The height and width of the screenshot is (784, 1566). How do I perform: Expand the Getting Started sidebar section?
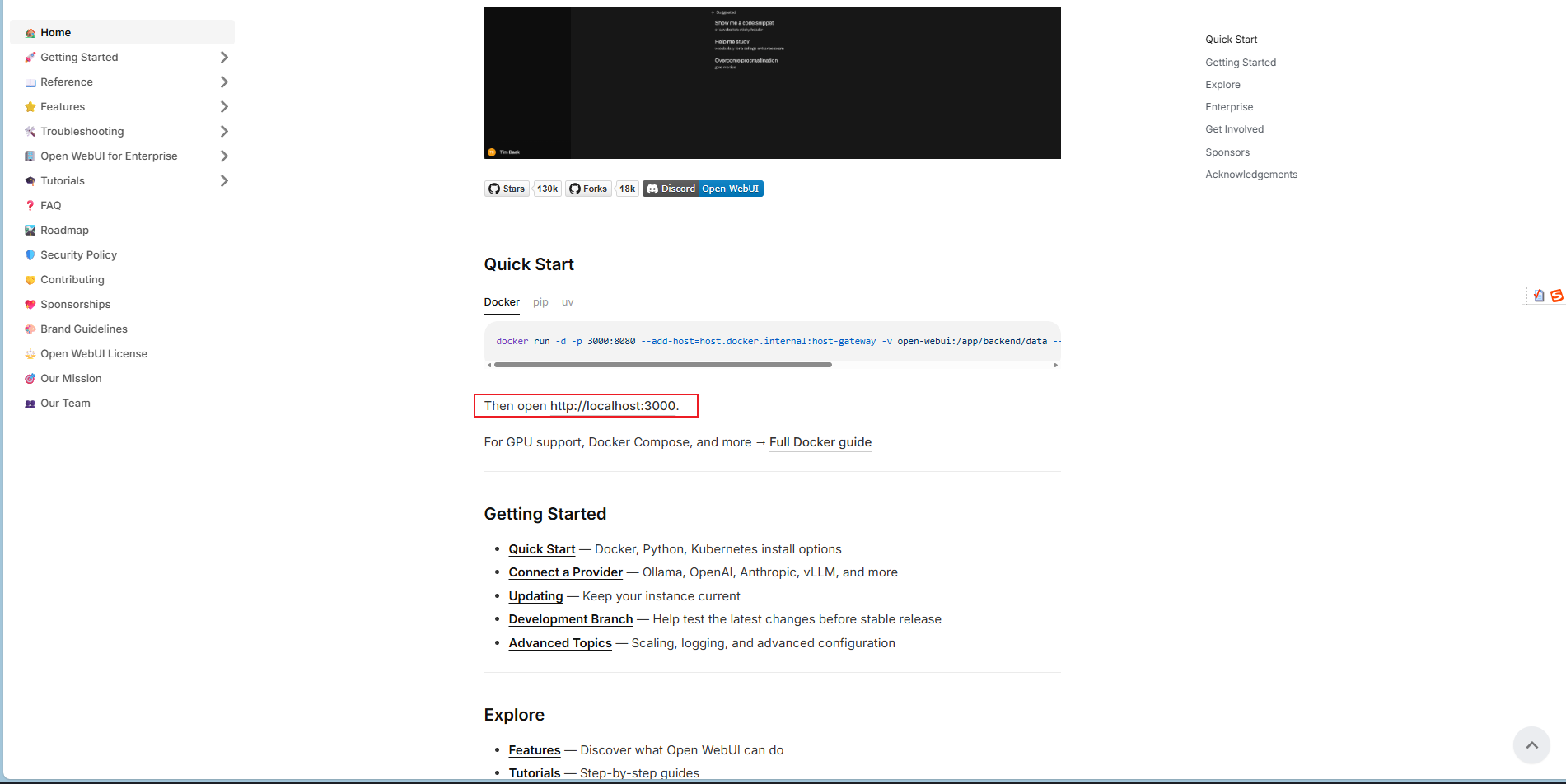(224, 58)
